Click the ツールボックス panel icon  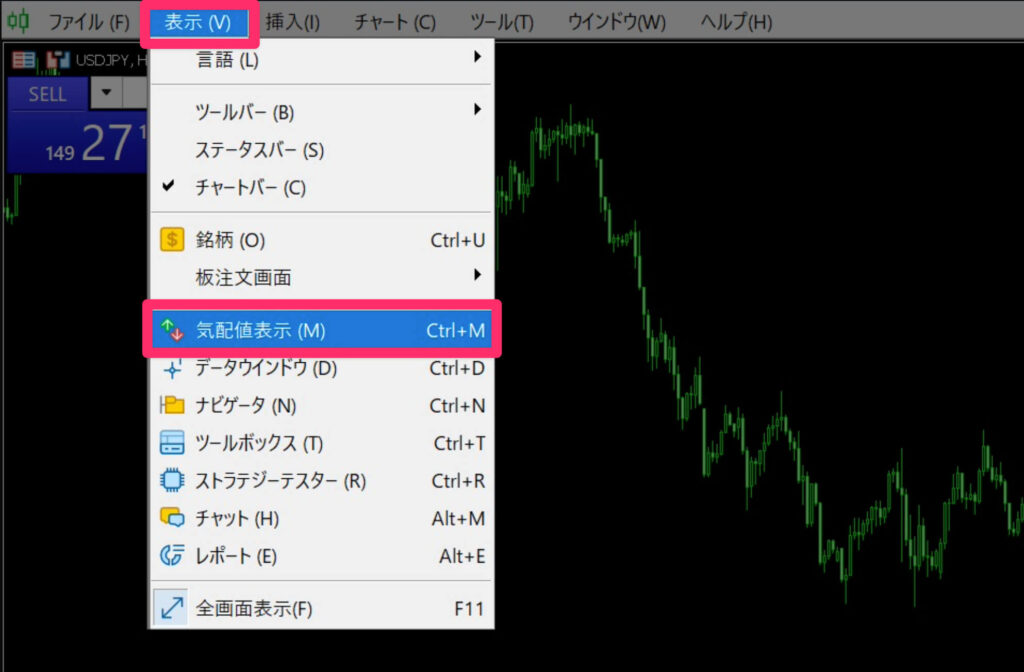(170, 443)
